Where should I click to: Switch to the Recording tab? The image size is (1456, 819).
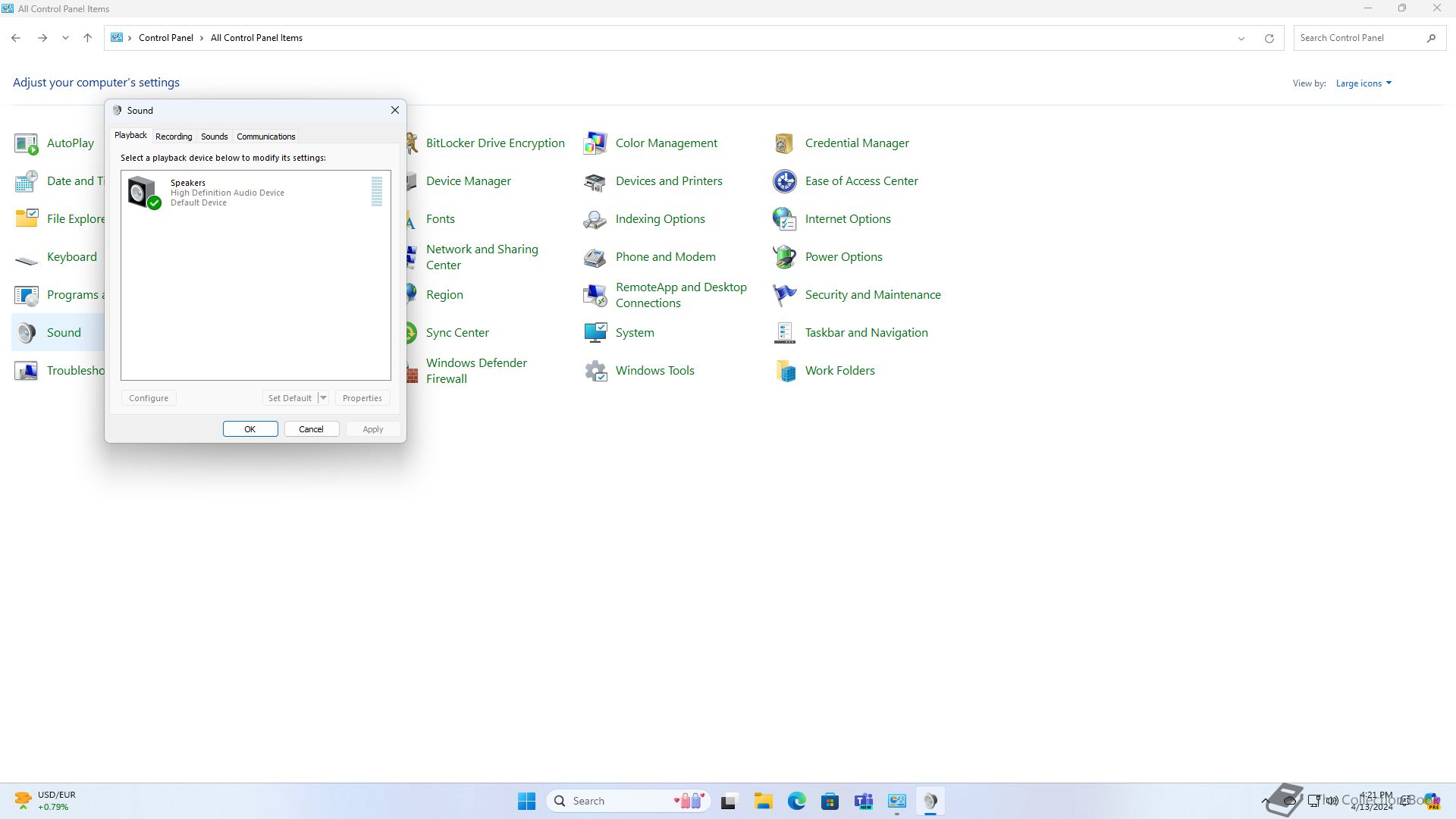point(174,136)
